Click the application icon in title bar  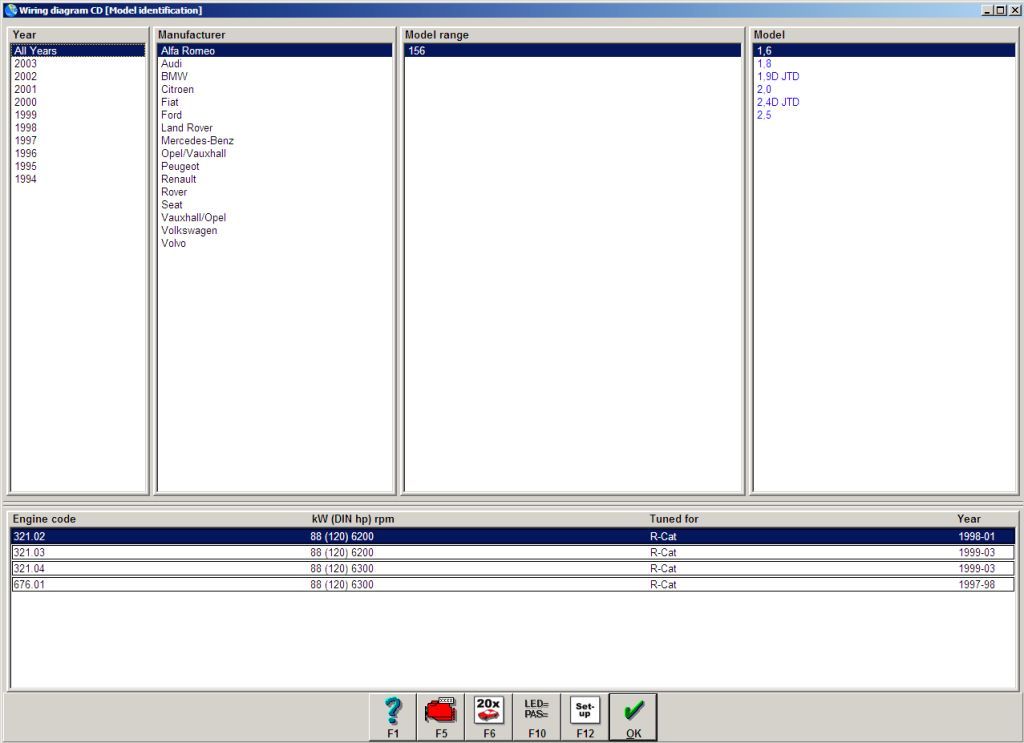coord(10,10)
